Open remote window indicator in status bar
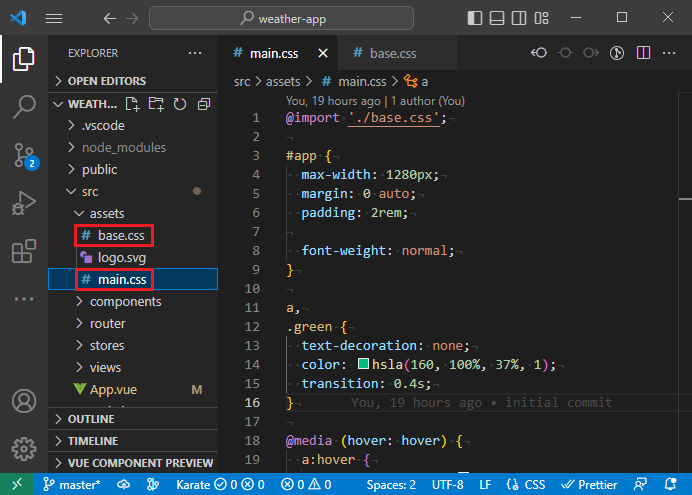The width and height of the screenshot is (692, 495). click(x=17, y=484)
